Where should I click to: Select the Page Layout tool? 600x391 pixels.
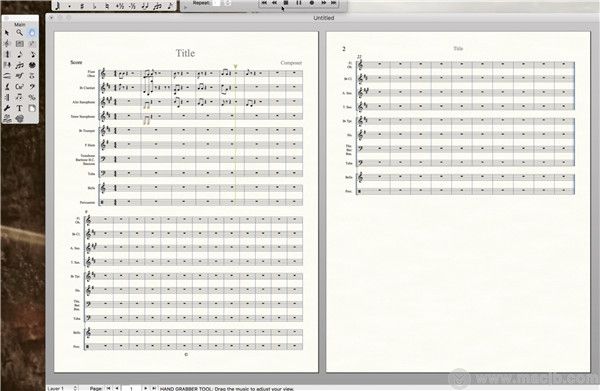point(32,108)
